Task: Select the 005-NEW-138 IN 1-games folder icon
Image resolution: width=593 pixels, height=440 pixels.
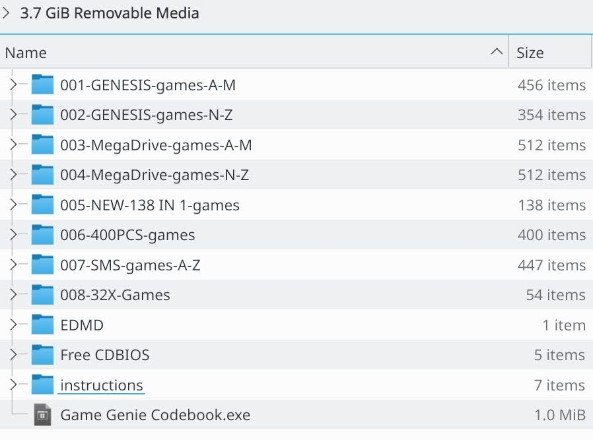Action: point(42,205)
